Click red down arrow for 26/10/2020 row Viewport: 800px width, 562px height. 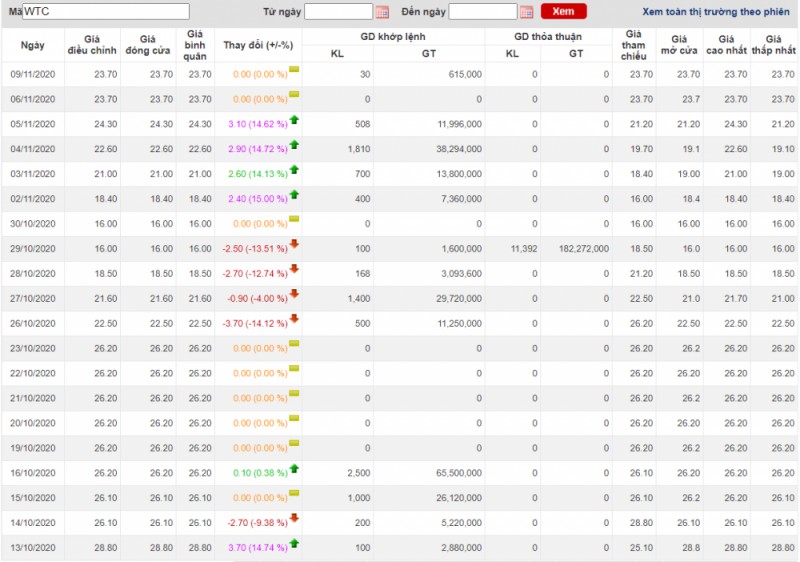point(294,320)
